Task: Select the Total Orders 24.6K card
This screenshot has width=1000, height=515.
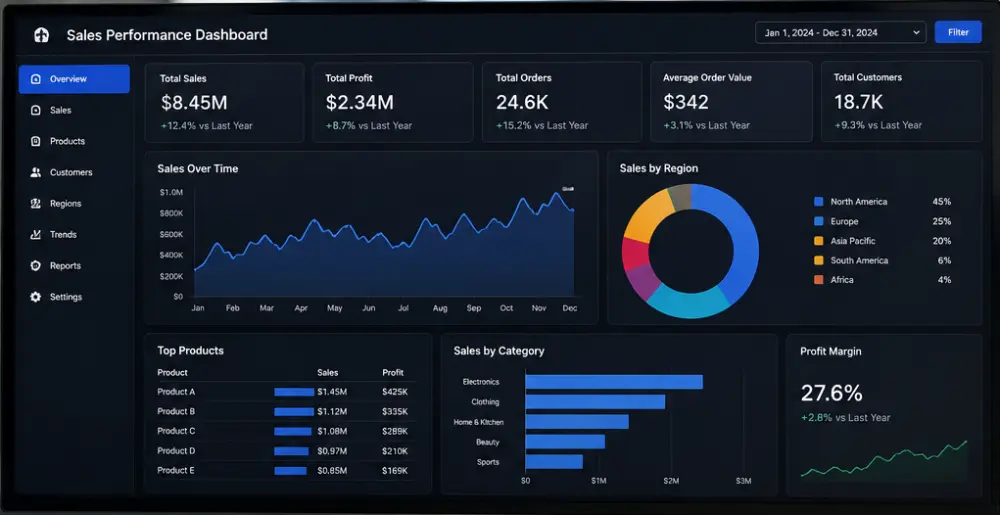Action: point(562,102)
